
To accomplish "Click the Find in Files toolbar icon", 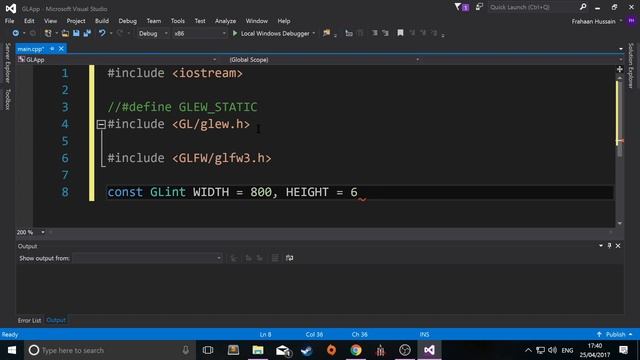I will click(x=327, y=33).
